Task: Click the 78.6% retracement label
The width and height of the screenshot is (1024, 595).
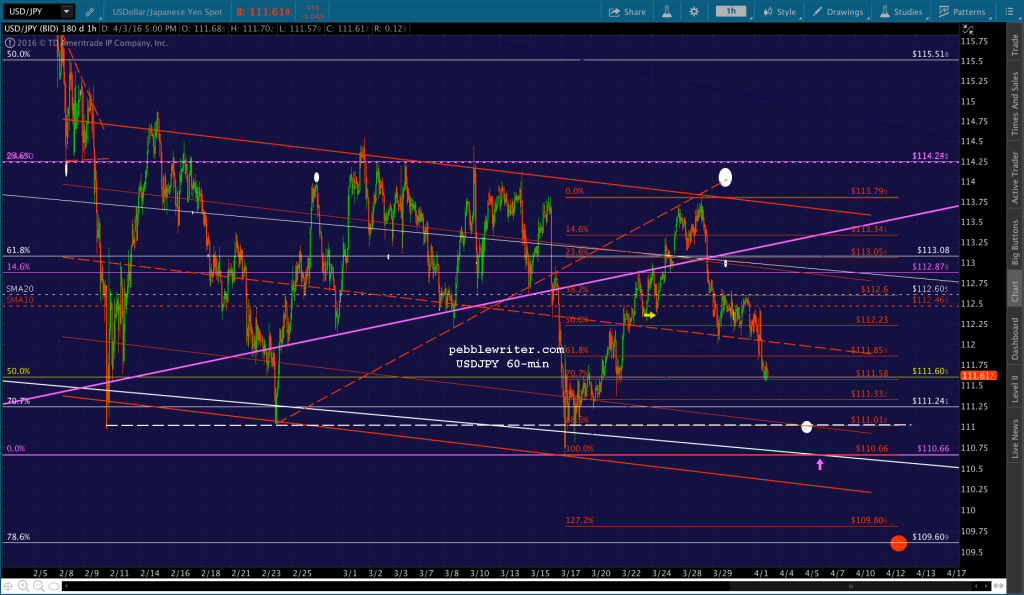Action: click(x=18, y=537)
